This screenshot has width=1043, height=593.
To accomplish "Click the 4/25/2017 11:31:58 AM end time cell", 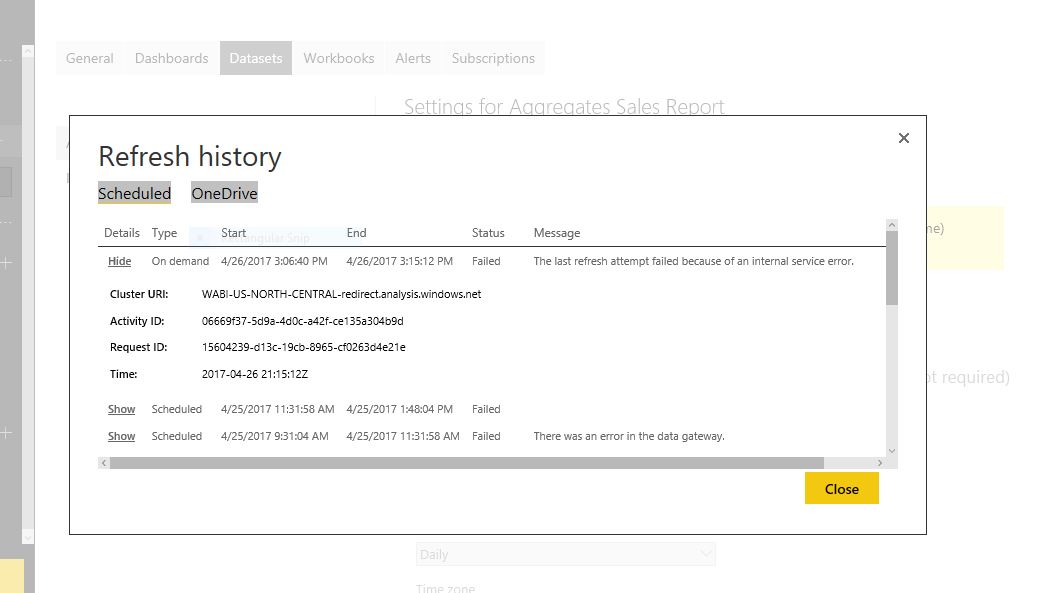I will coord(403,437).
